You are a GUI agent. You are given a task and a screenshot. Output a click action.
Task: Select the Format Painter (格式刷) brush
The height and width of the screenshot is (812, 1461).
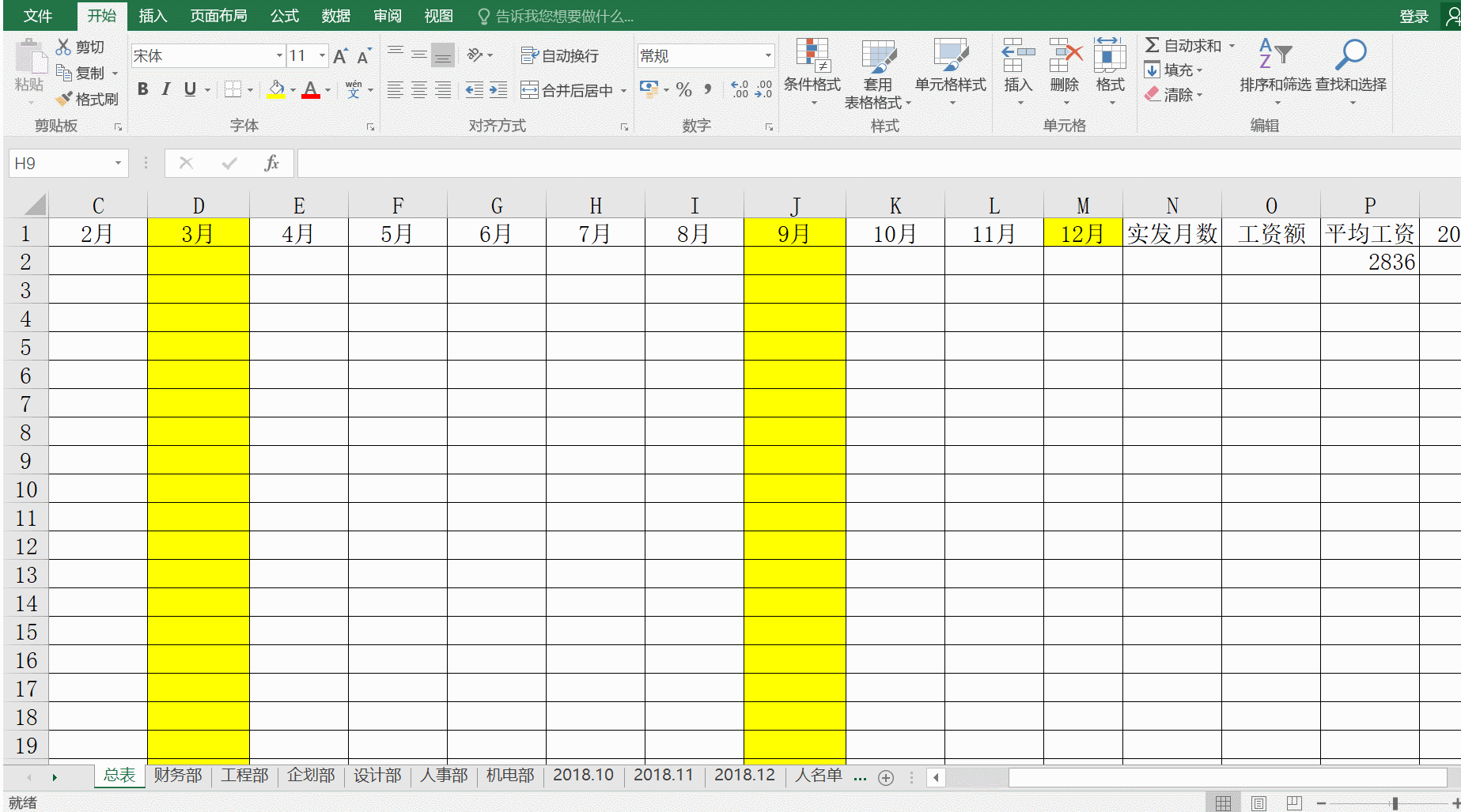click(64, 99)
